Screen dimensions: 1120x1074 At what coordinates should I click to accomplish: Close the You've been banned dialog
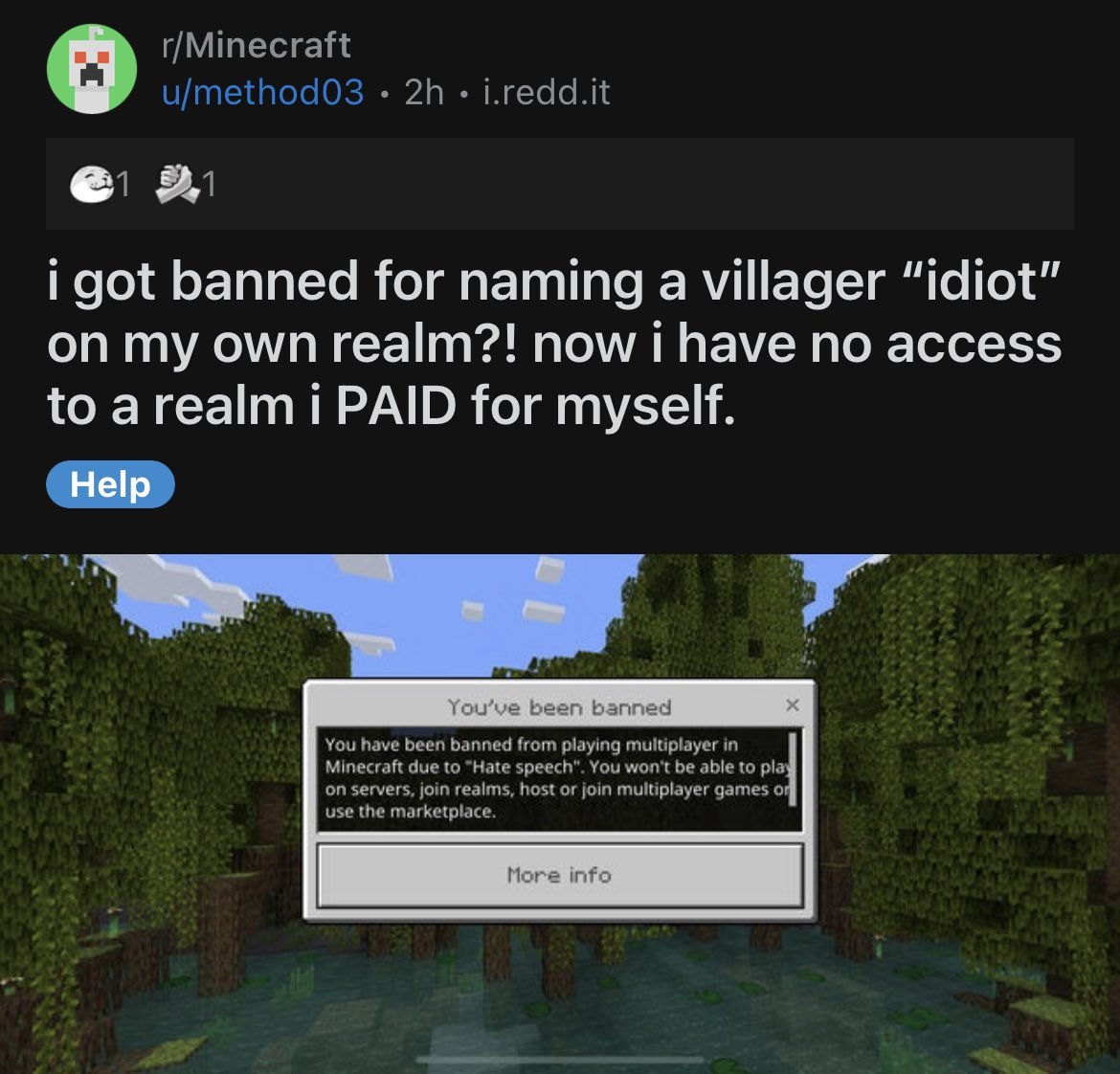coord(792,705)
